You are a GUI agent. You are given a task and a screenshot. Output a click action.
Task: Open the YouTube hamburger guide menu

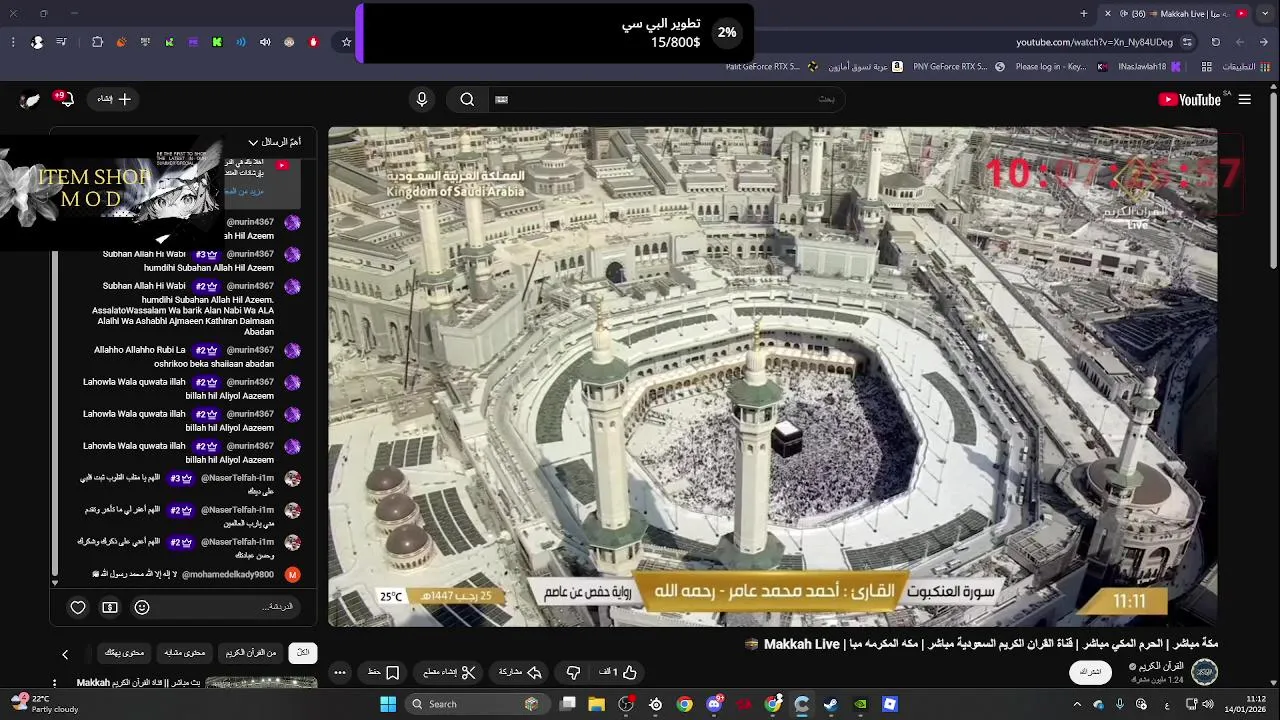click(1244, 99)
